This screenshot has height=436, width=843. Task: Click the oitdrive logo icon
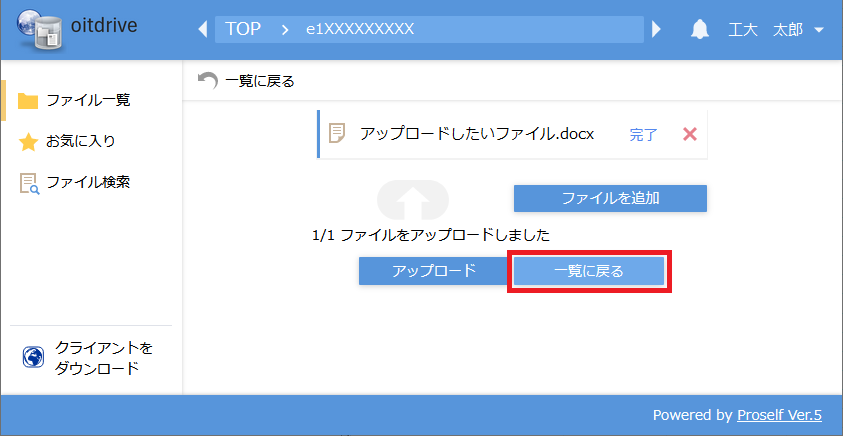(x=34, y=29)
